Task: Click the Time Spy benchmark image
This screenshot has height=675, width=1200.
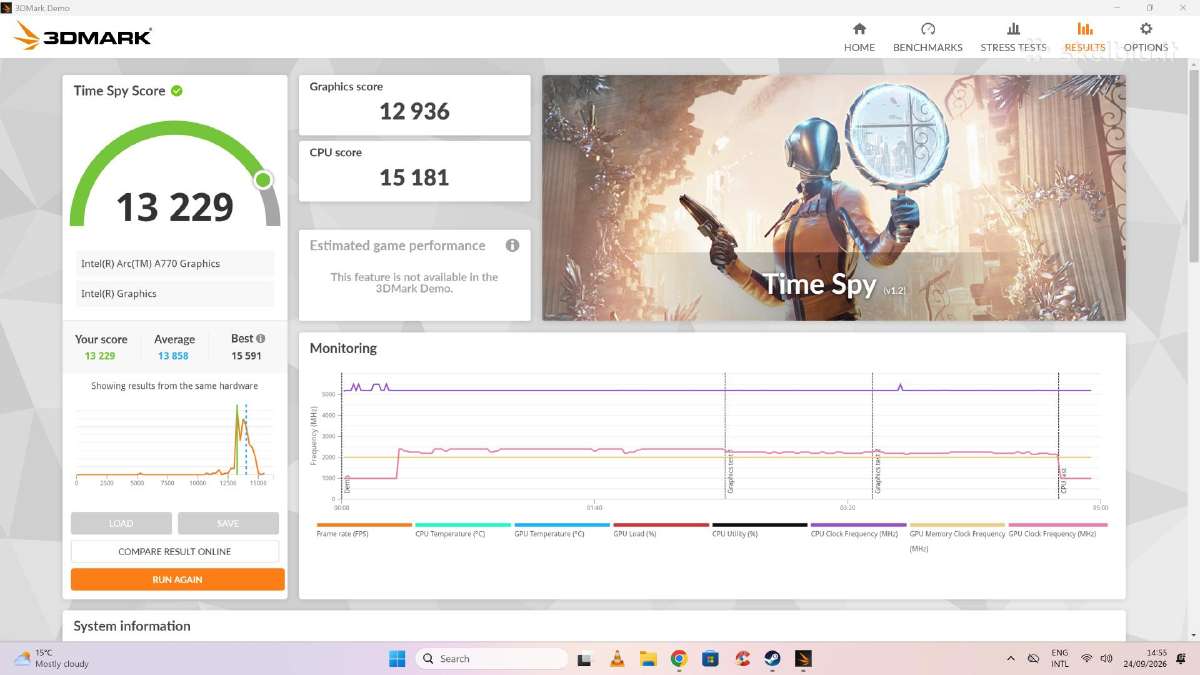Action: (x=834, y=198)
